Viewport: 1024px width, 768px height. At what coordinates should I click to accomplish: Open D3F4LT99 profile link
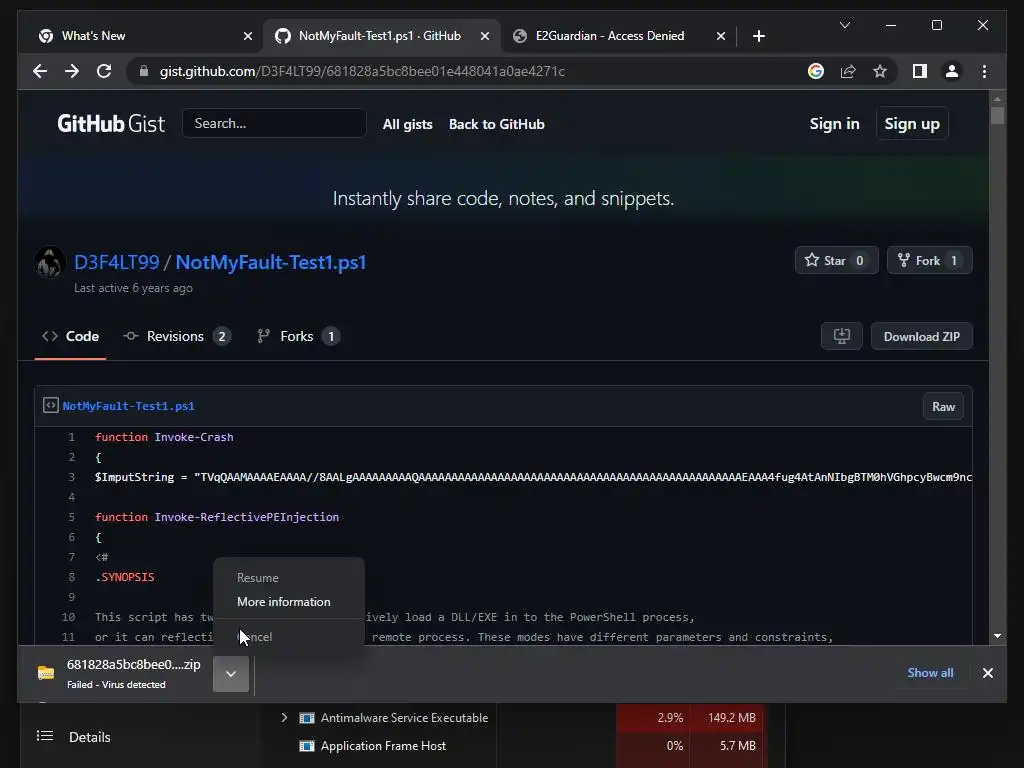[x=116, y=262]
